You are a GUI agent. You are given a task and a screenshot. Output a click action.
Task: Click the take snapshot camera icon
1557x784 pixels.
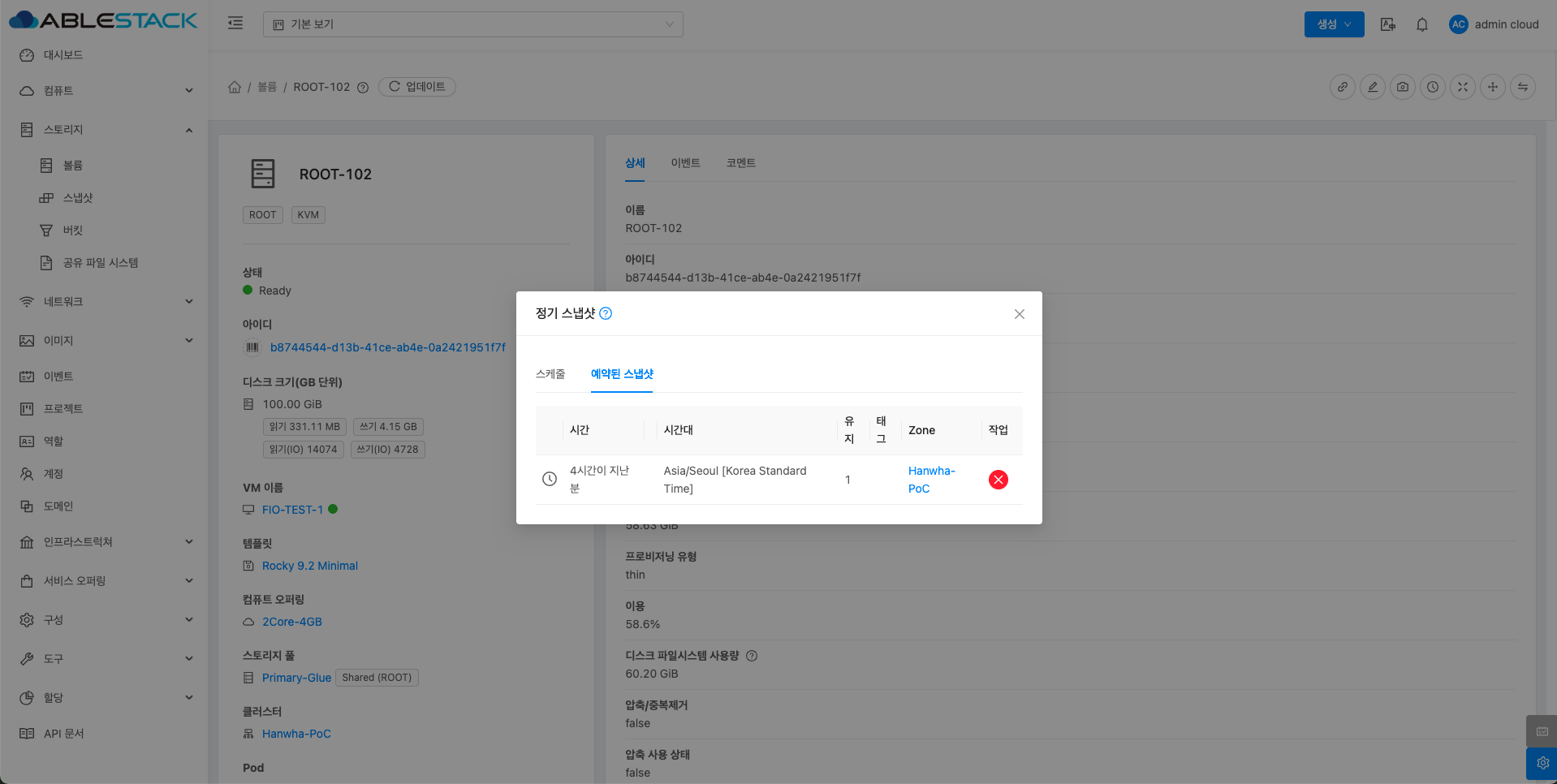(x=1403, y=87)
